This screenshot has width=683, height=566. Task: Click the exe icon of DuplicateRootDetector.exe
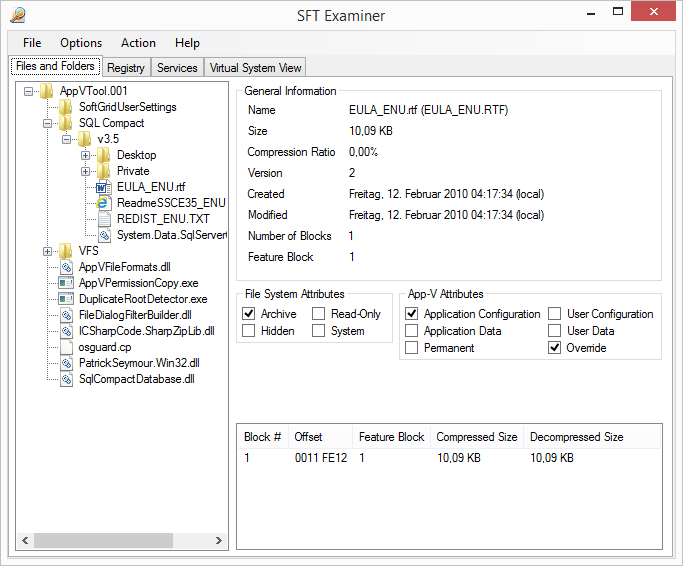tap(66, 299)
